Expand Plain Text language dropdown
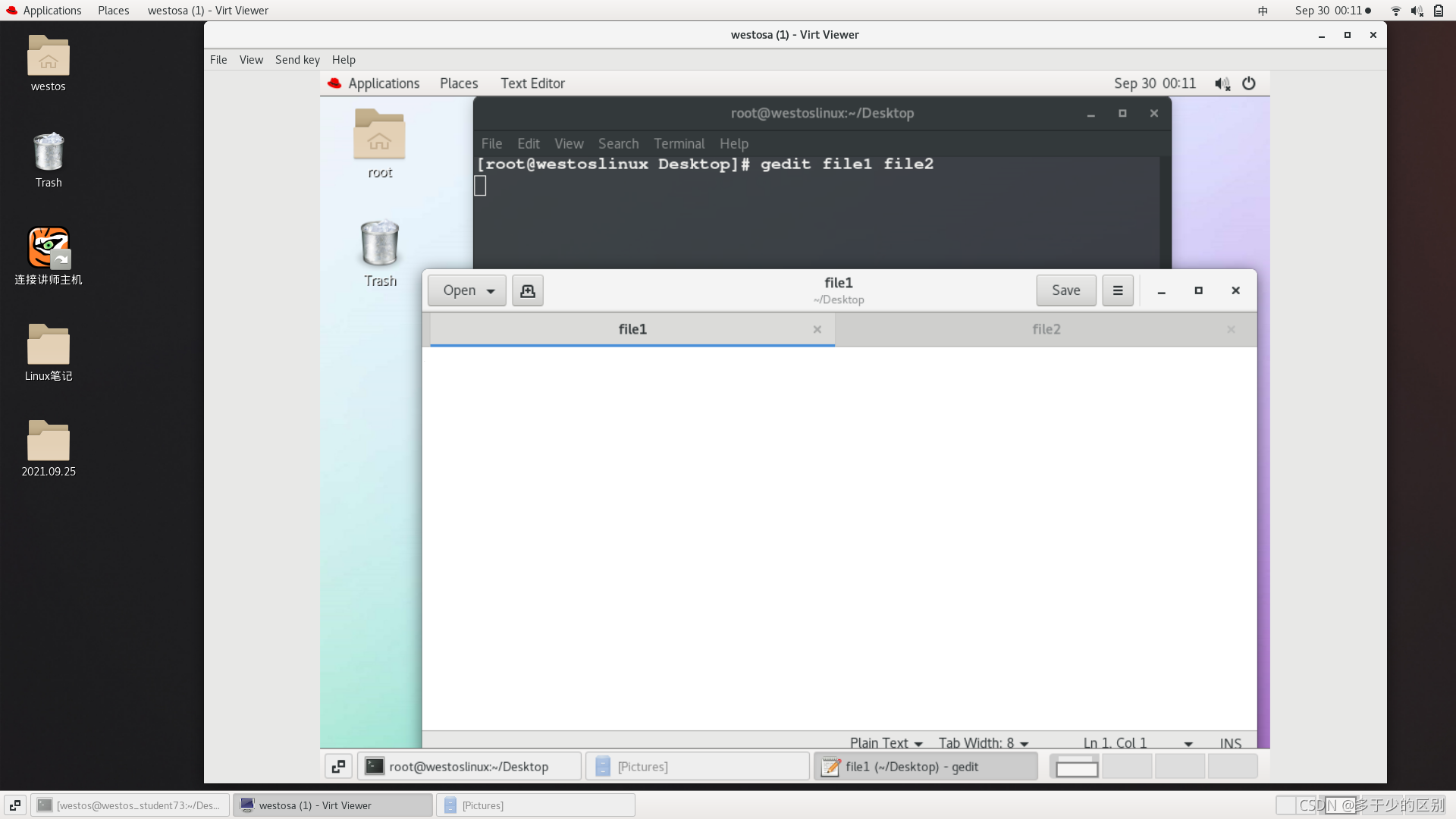This screenshot has height=819, width=1456. (x=886, y=743)
